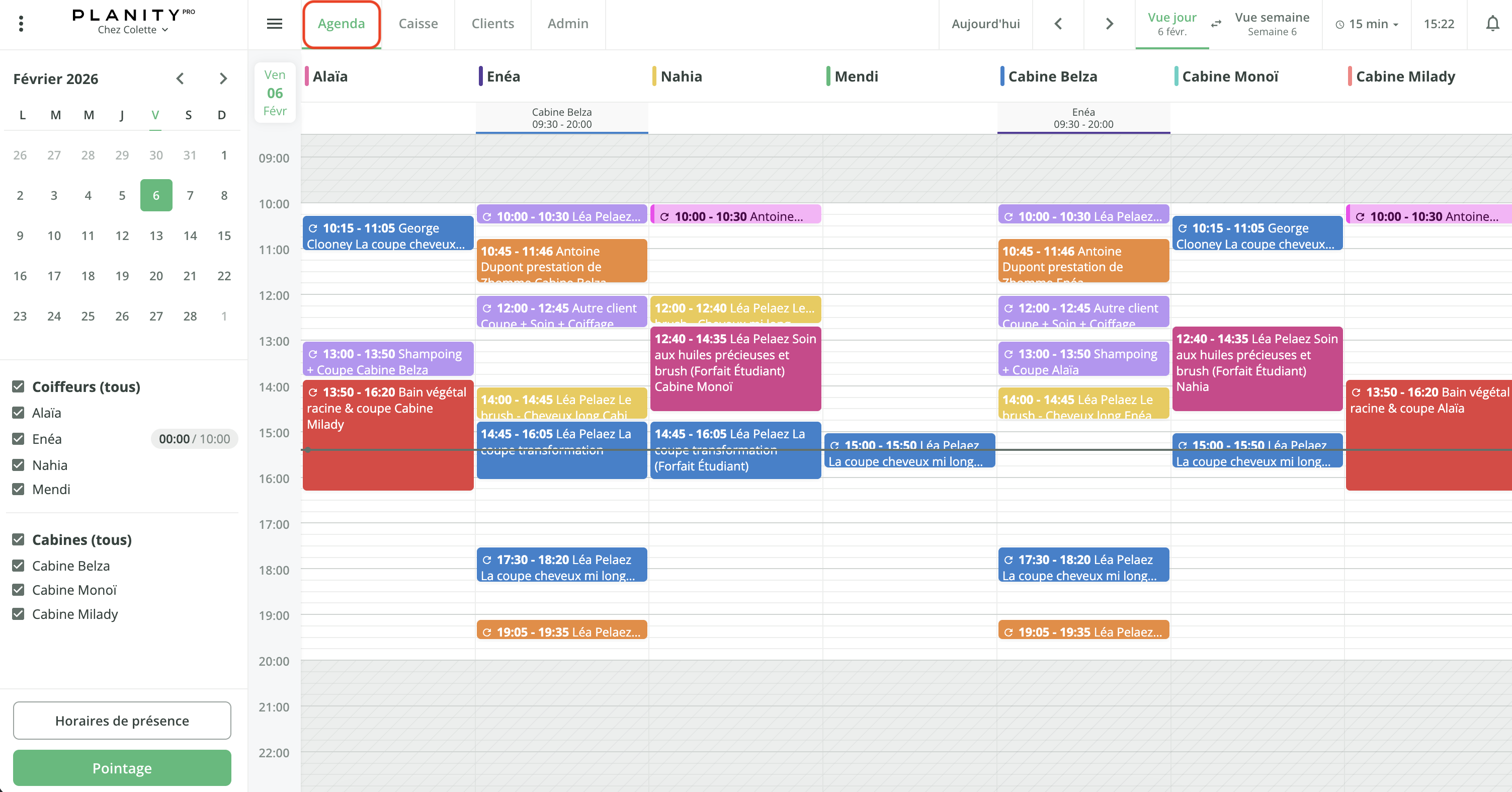
Task: Go to next day using top arrow
Action: click(x=1109, y=24)
